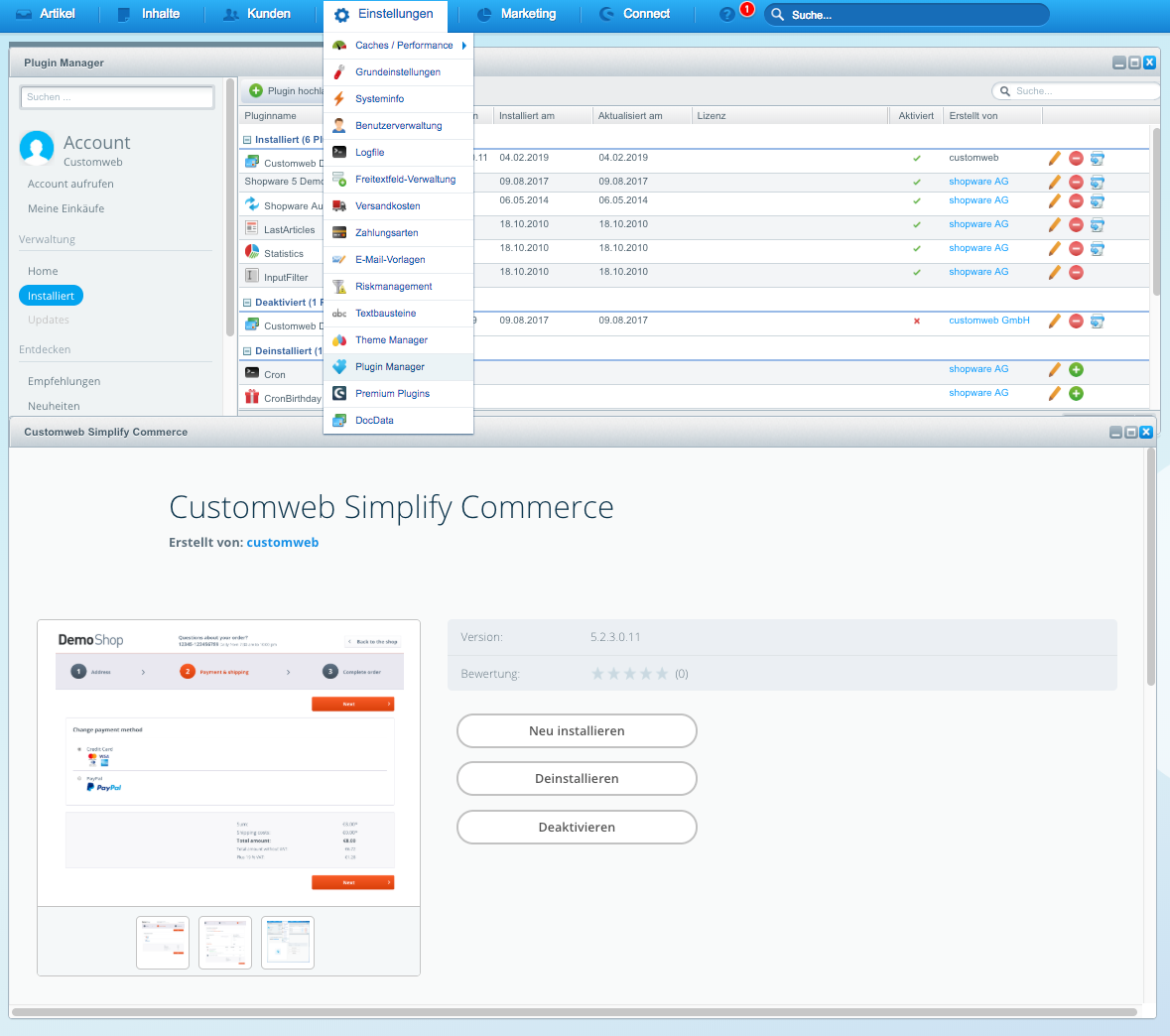
Task: Click green install icon for Cron plugin
Action: [x=1076, y=369]
